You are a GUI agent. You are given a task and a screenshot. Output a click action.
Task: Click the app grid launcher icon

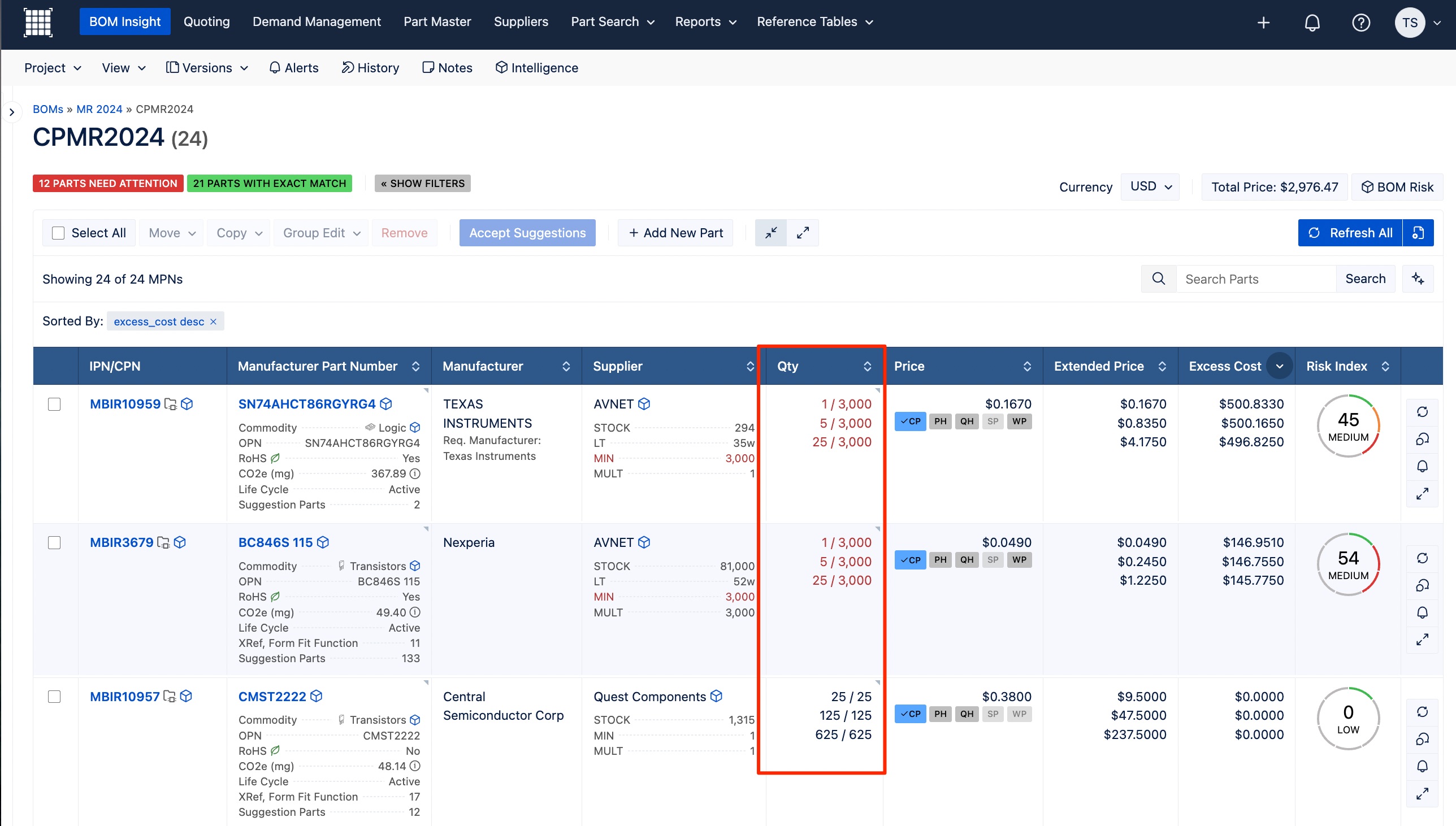38,23
